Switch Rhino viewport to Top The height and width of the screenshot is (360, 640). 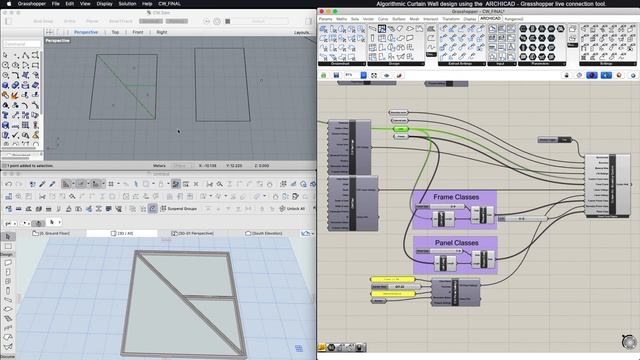(x=115, y=32)
